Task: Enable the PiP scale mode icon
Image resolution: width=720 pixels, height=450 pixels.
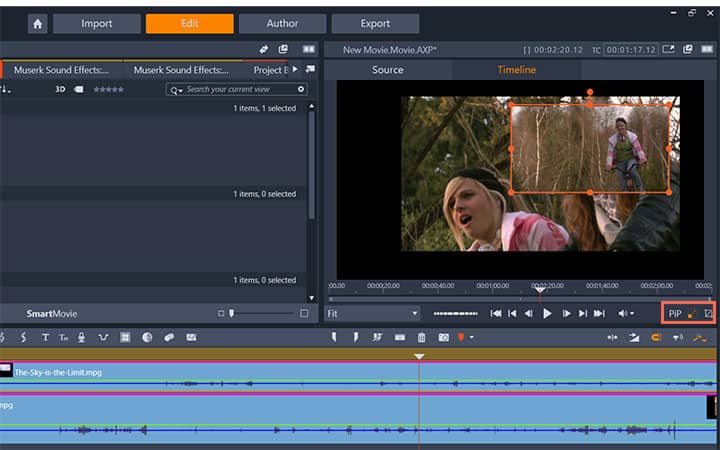Action: (692, 314)
